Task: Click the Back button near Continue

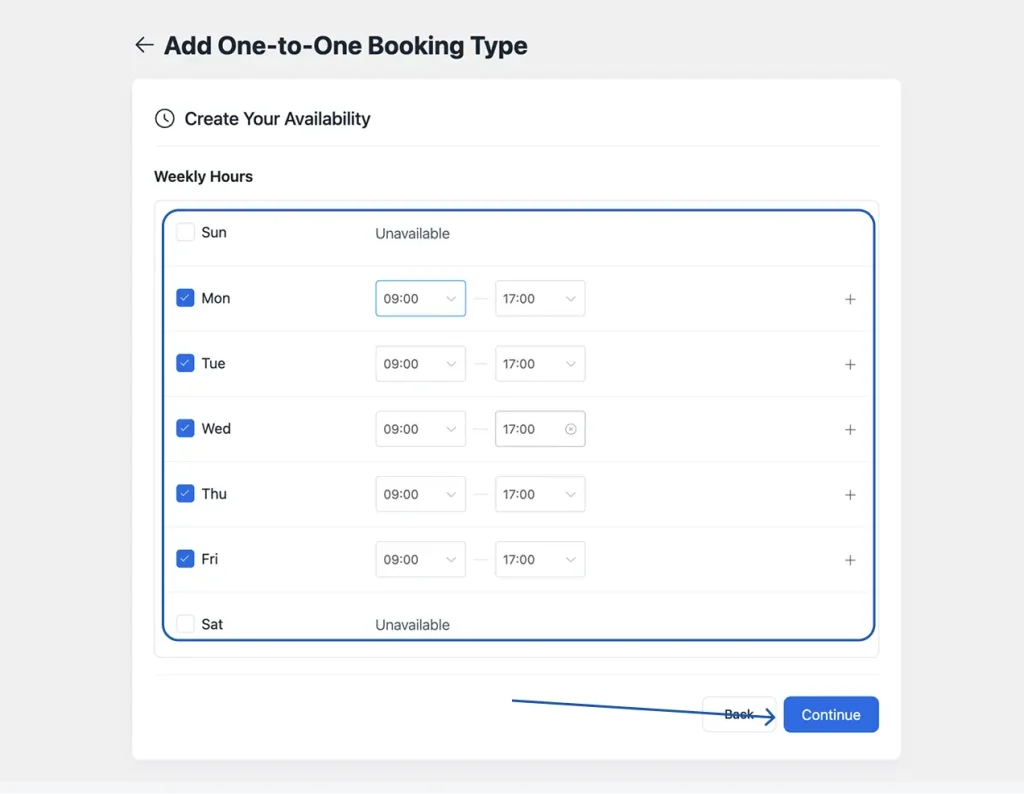Action: click(739, 714)
